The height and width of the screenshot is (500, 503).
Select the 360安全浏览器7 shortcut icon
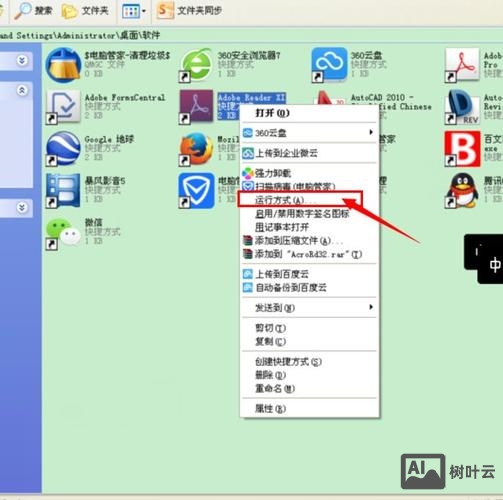point(197,65)
